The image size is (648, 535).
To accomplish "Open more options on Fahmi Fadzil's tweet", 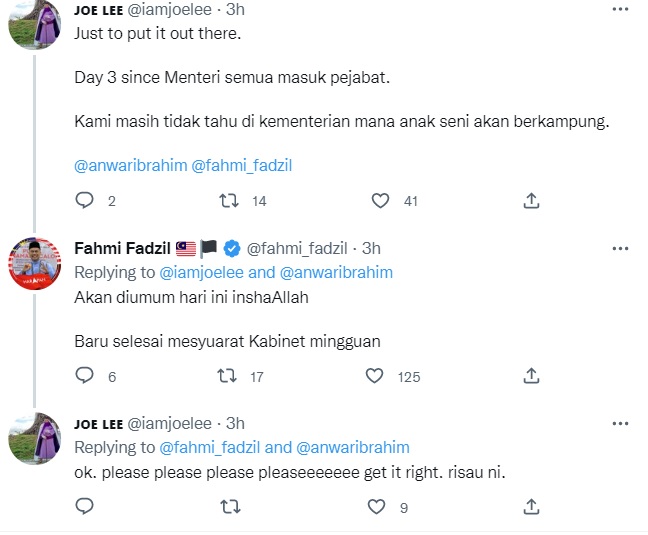I will (620, 247).
